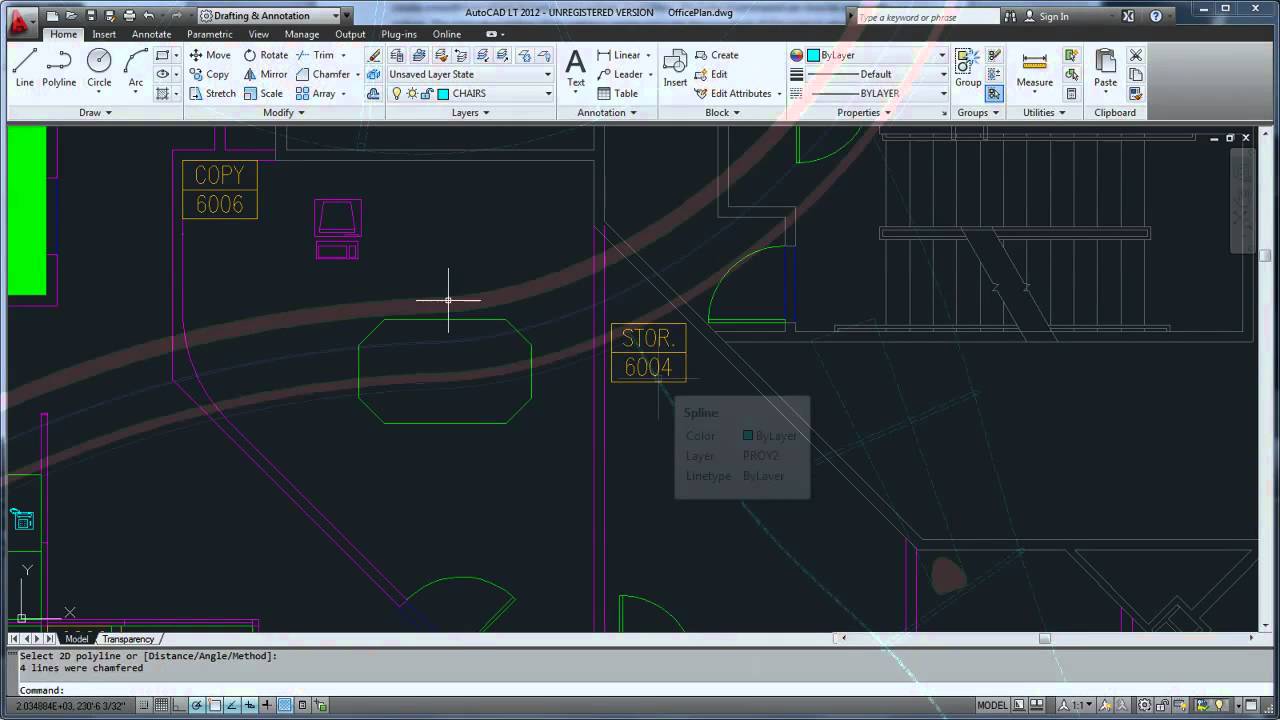Screen dimensions: 1280x720
Task: Click the cyan ByLayer color swatch
Action: [x=812, y=55]
